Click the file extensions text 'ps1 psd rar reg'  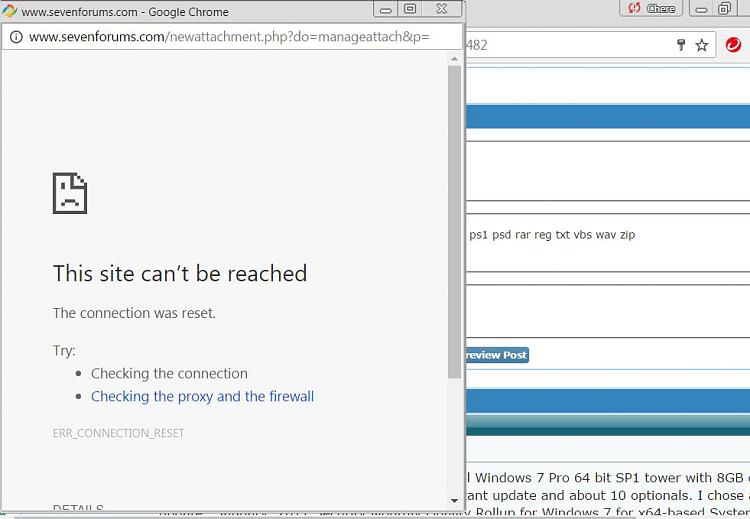[510, 235]
